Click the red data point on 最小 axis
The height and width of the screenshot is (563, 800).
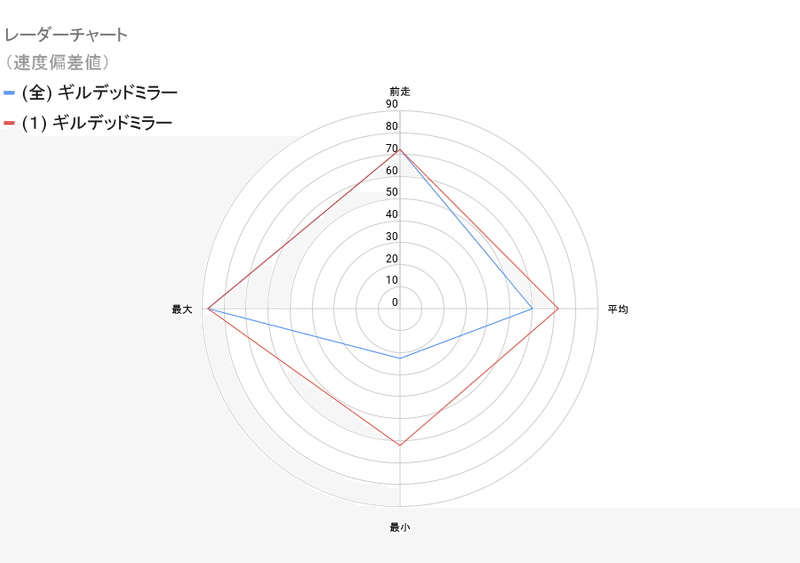[400, 445]
